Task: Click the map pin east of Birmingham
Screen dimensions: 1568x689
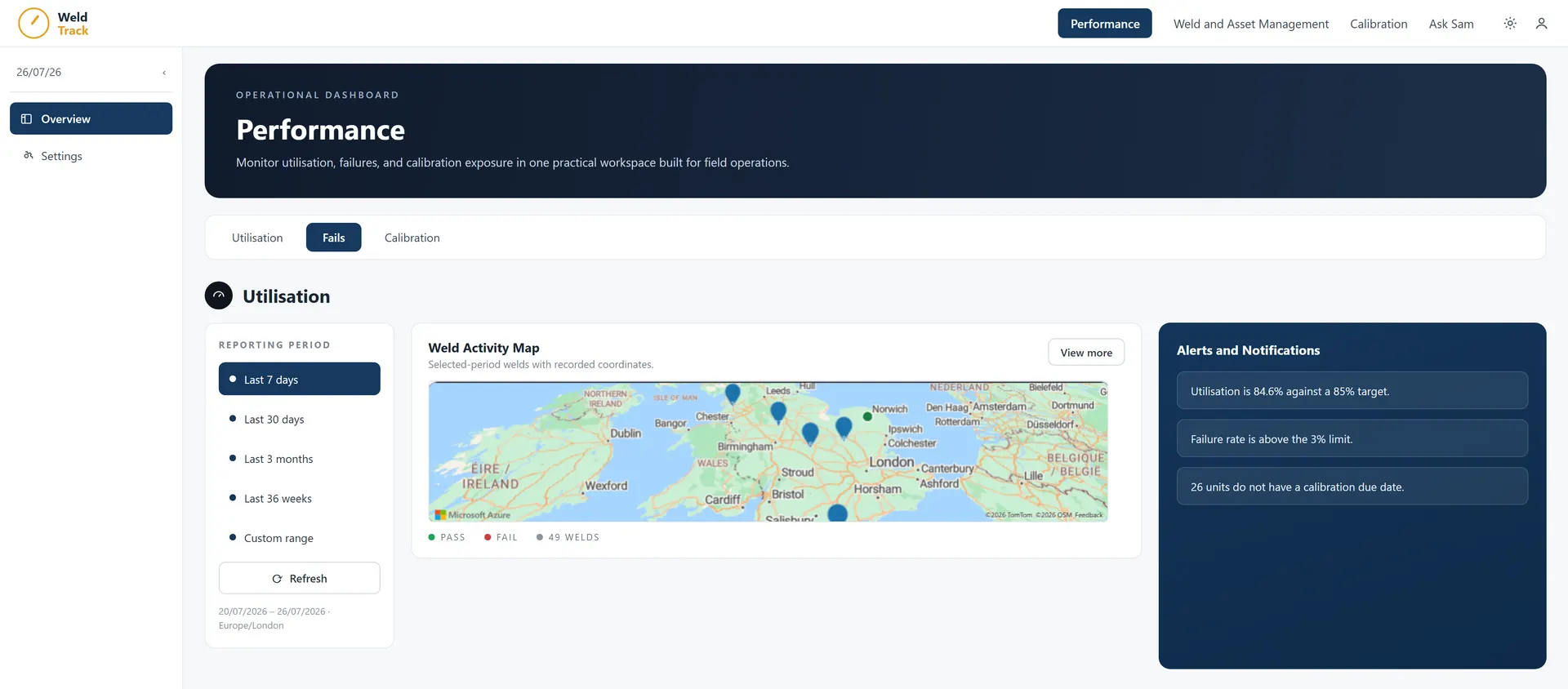Action: pyautogui.click(x=810, y=433)
